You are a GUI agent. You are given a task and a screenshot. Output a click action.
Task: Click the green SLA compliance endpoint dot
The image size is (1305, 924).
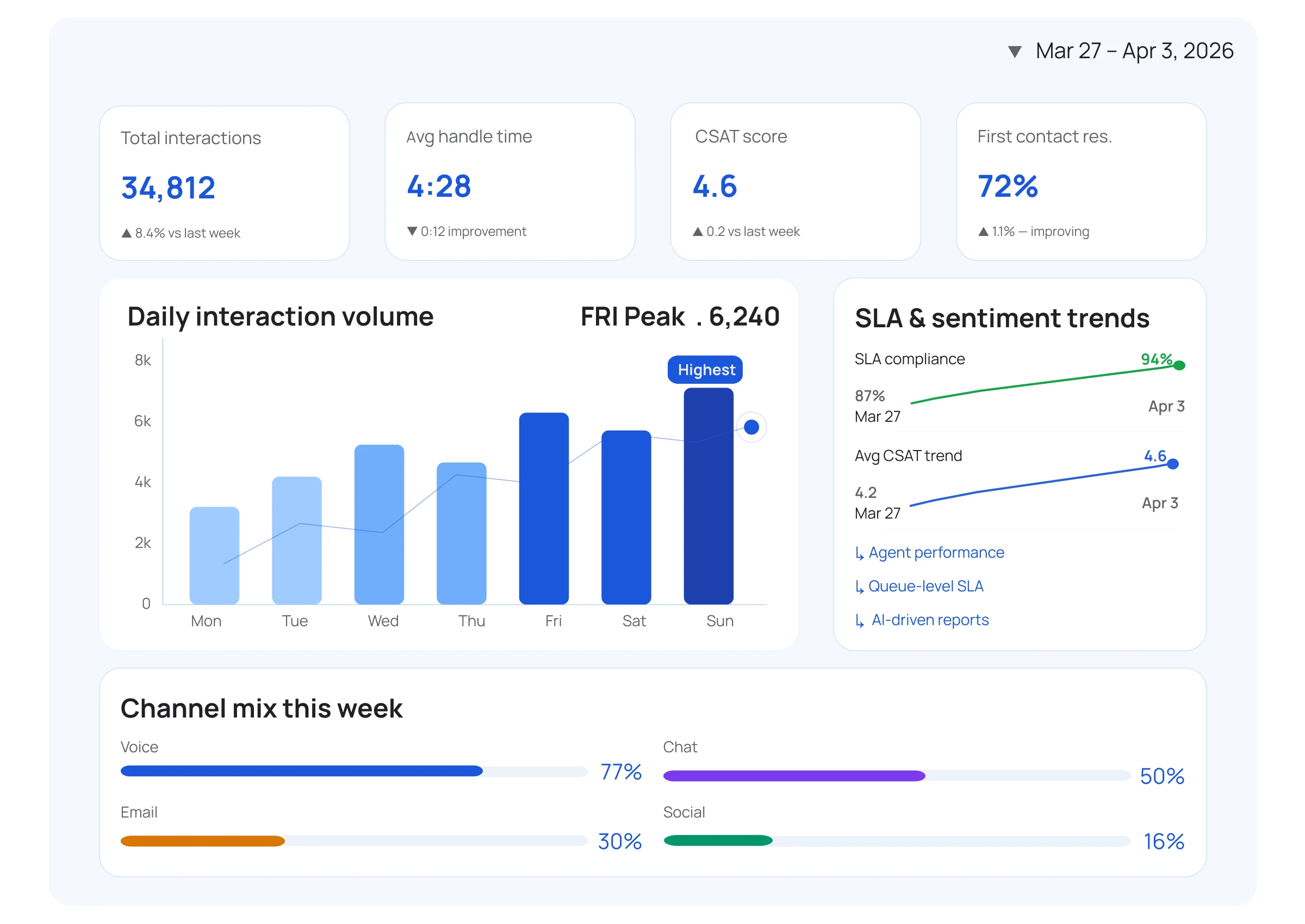tap(1179, 365)
